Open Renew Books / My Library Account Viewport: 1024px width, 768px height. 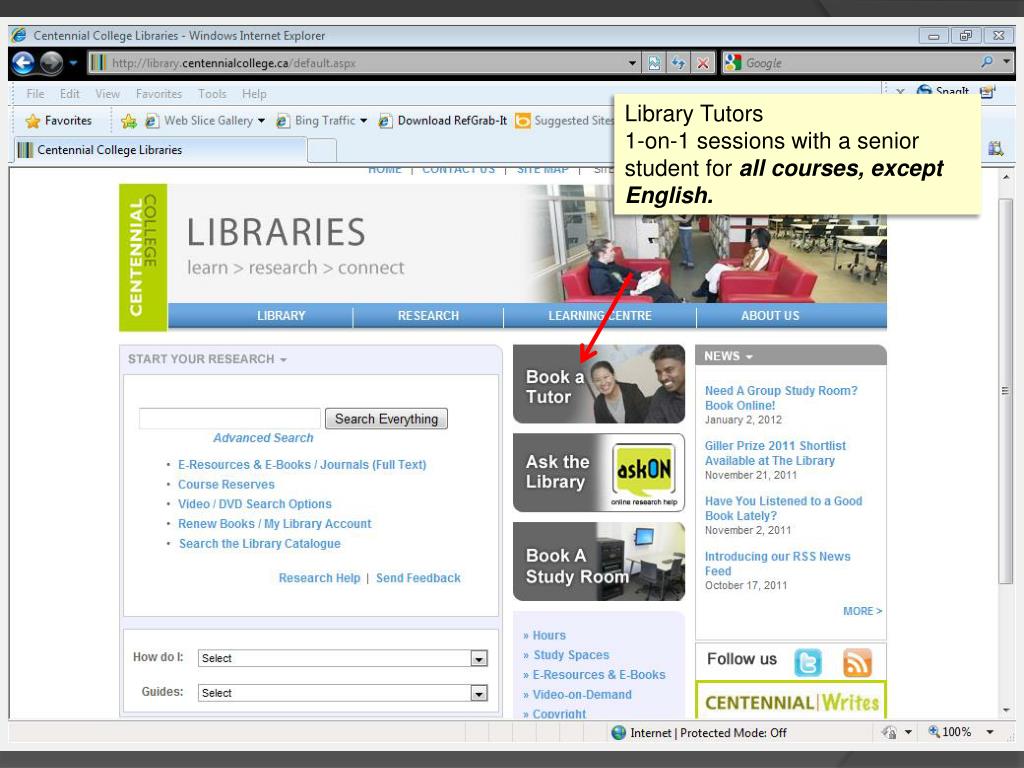click(x=274, y=524)
